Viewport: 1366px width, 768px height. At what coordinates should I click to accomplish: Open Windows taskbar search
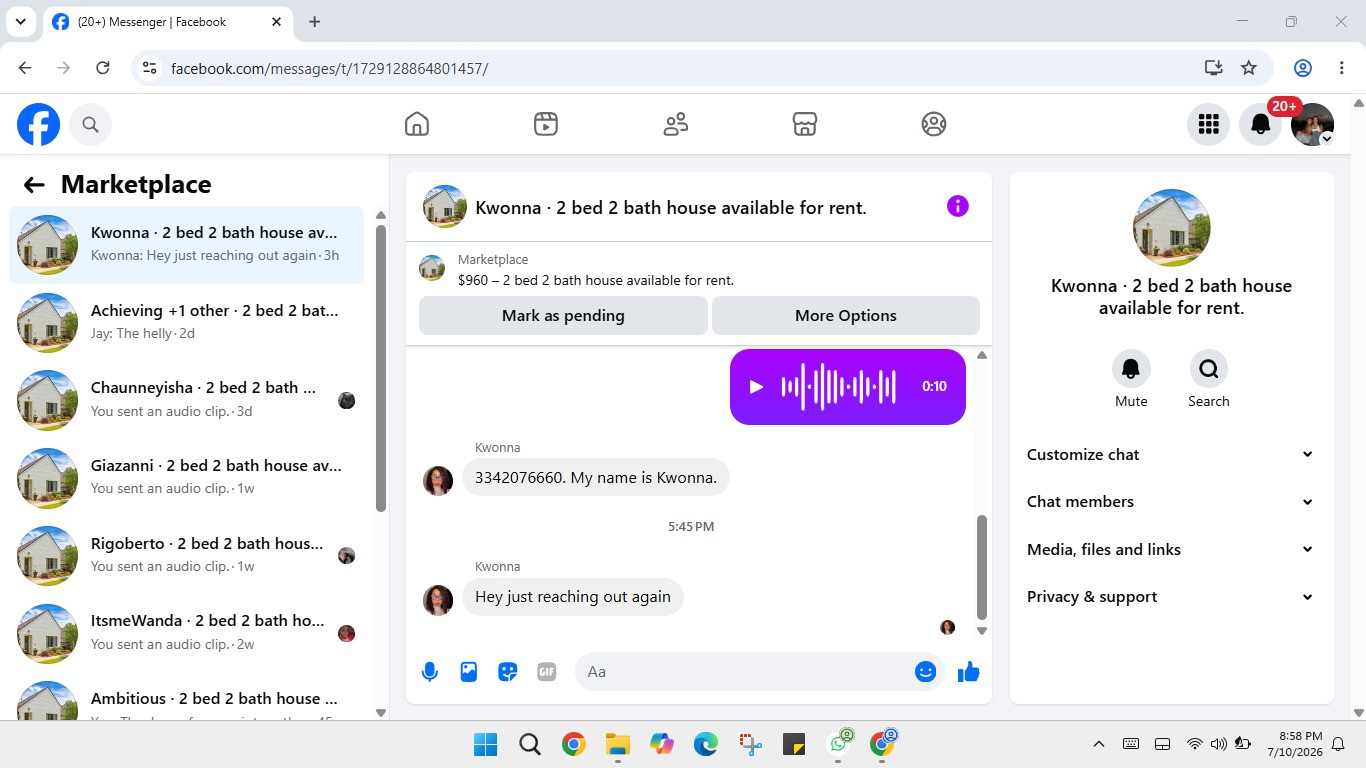click(530, 744)
